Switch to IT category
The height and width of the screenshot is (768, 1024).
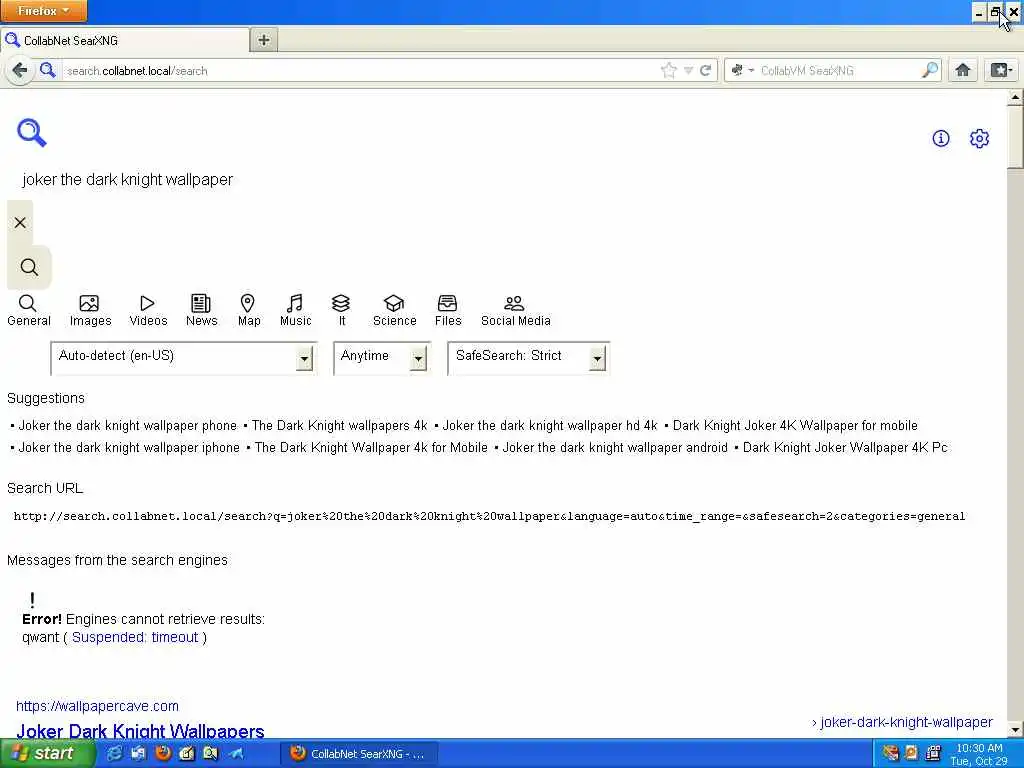click(x=341, y=311)
